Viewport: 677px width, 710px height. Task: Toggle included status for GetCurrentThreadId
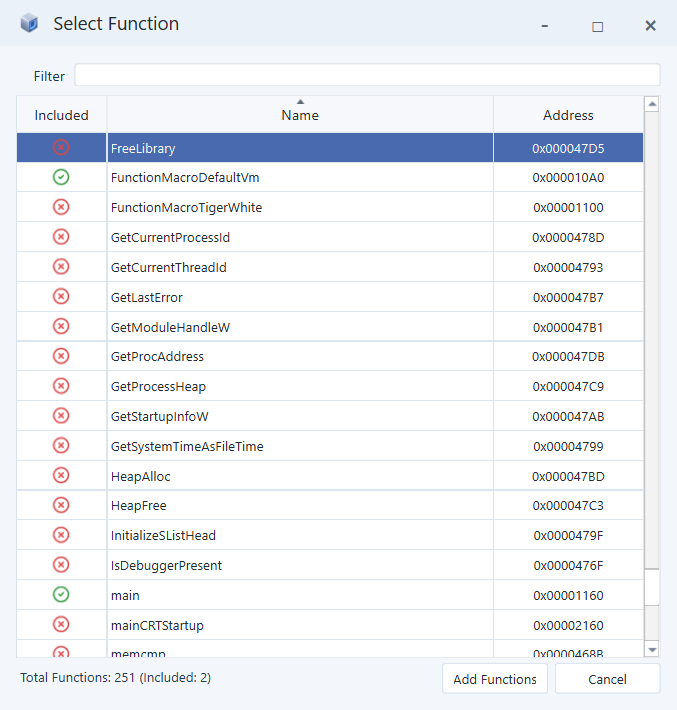(x=61, y=267)
